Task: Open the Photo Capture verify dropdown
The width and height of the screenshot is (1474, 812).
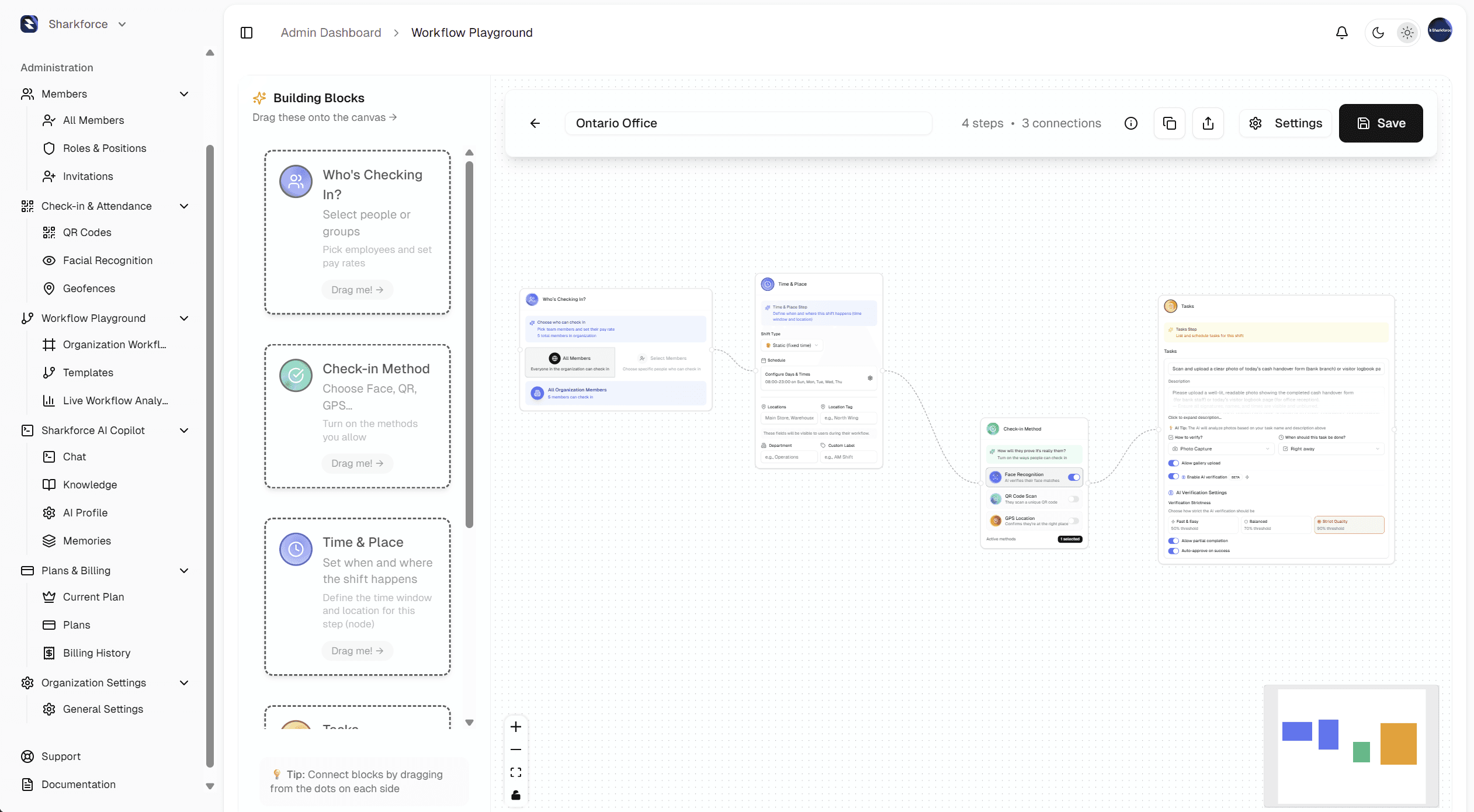Action: (1220, 449)
